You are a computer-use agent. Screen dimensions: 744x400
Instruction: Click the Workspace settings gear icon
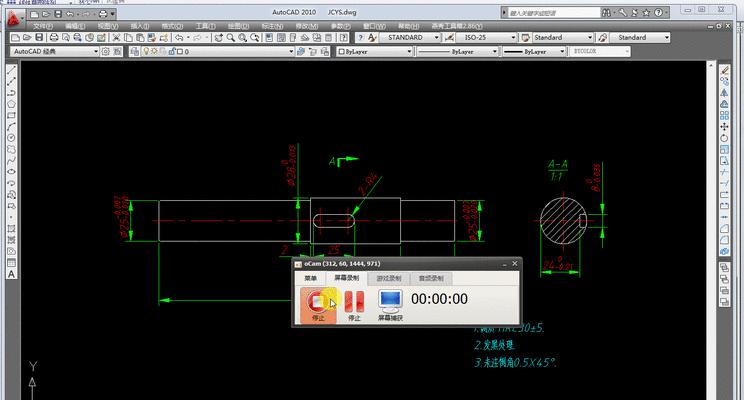coord(106,51)
